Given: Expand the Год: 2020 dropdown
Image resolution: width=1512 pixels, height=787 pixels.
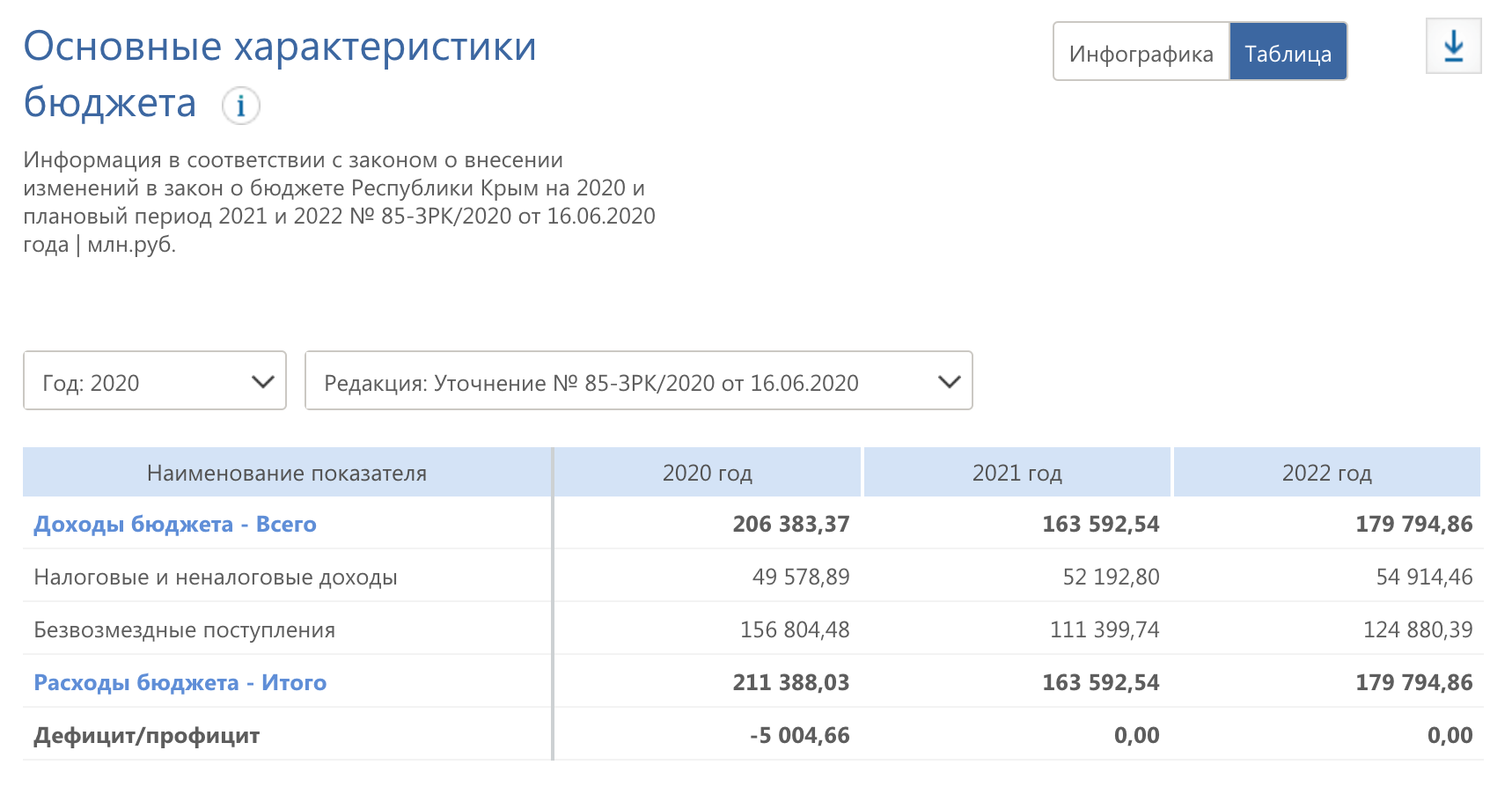Looking at the screenshot, I should pyautogui.click(x=154, y=381).
